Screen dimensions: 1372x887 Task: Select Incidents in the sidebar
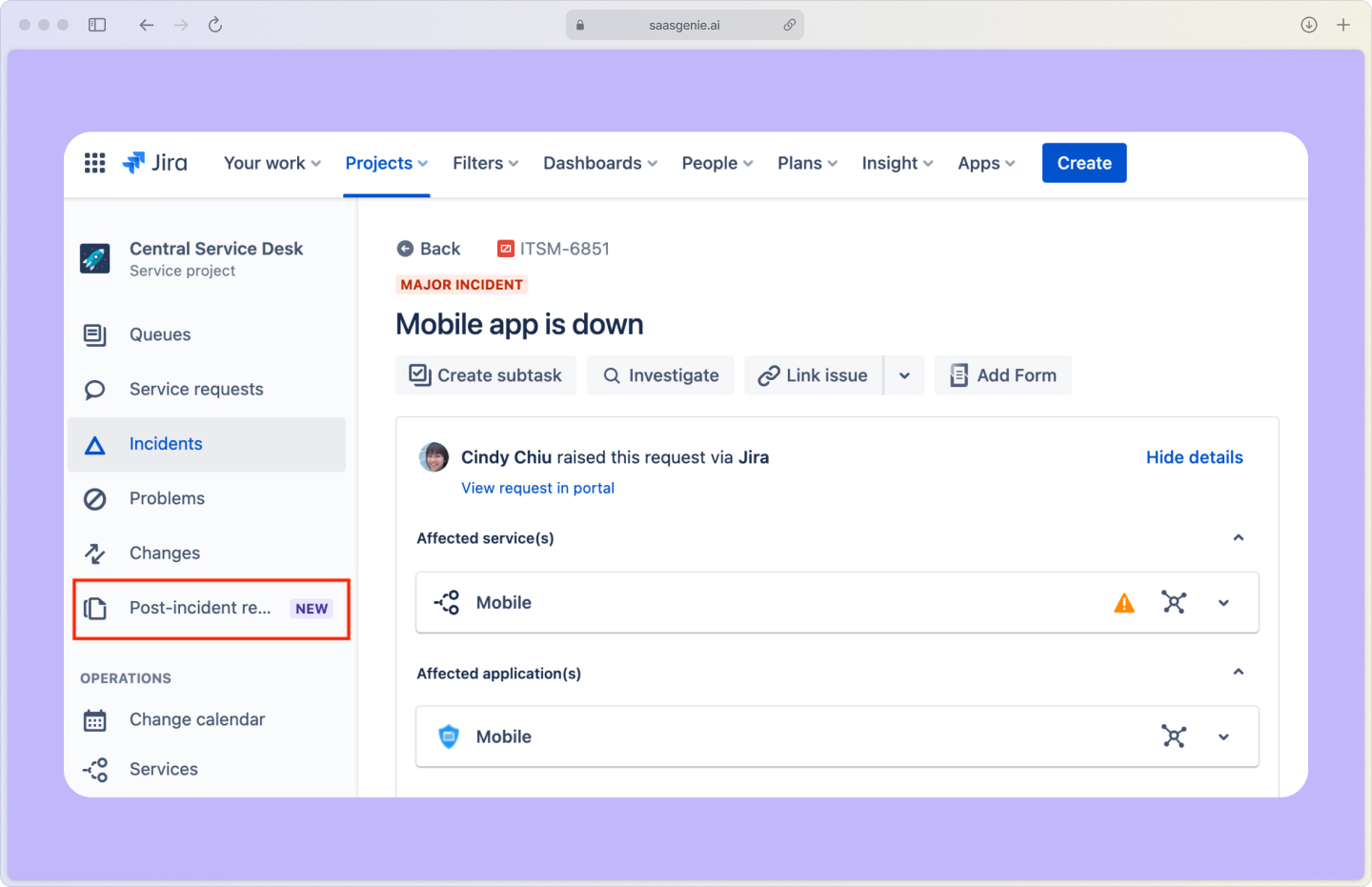207,444
